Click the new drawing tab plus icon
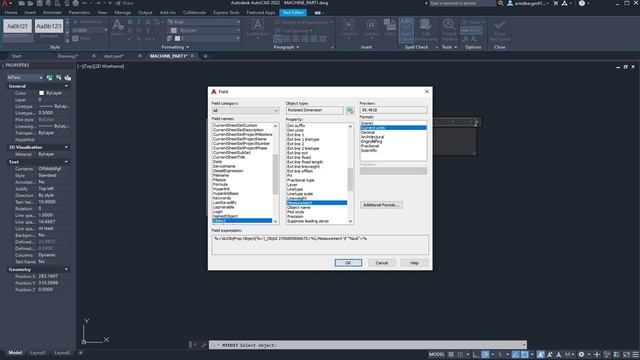Viewport: 640px width, 360px height. point(205,56)
